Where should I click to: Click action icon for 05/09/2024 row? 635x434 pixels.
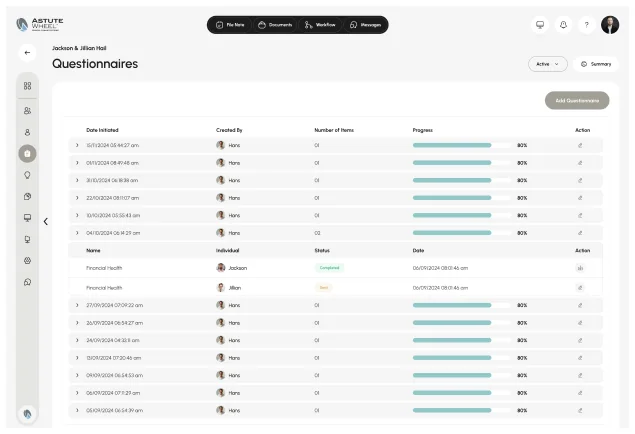(580, 410)
